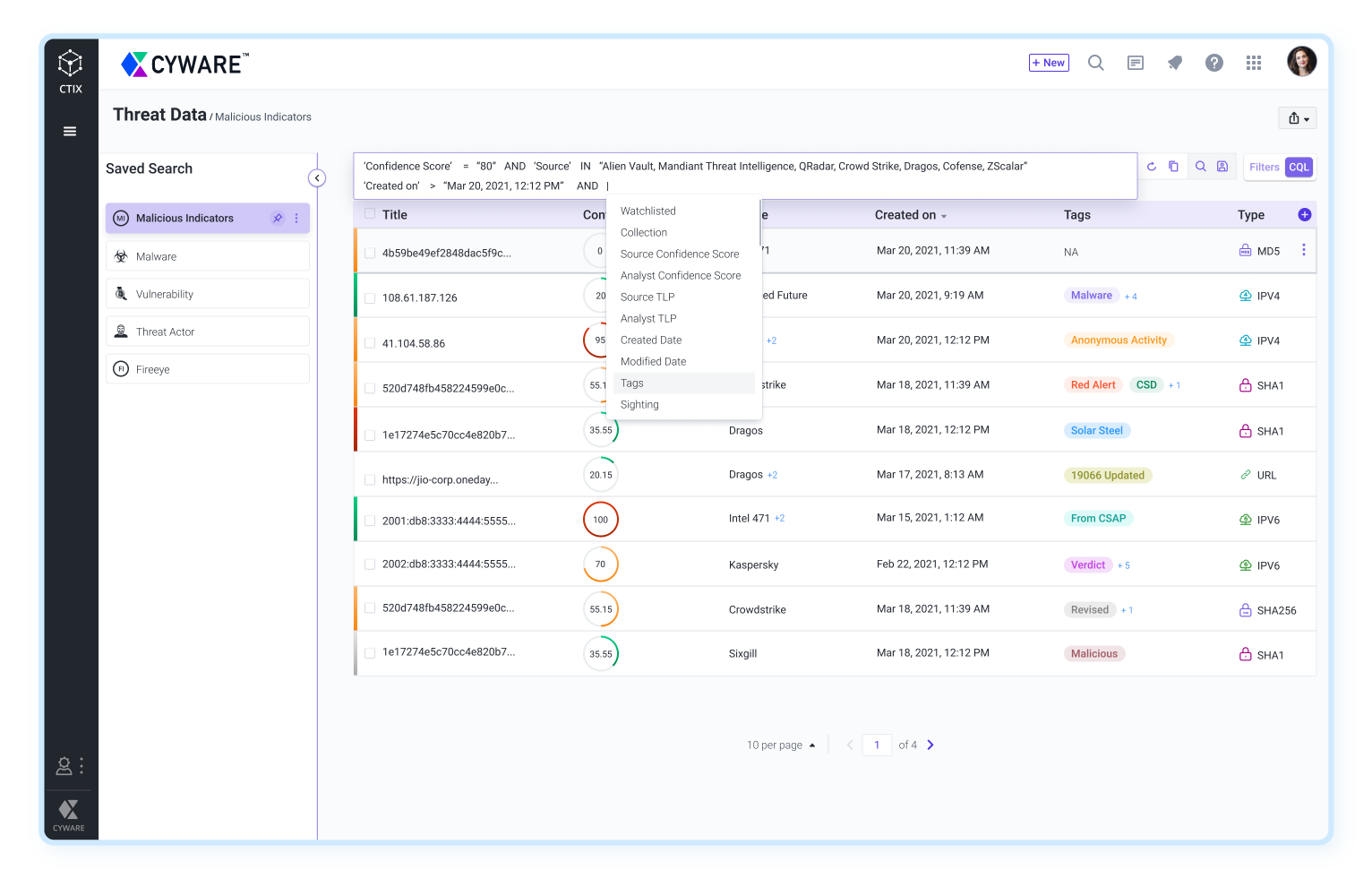
Task: Go to the next page
Action: coord(930,745)
